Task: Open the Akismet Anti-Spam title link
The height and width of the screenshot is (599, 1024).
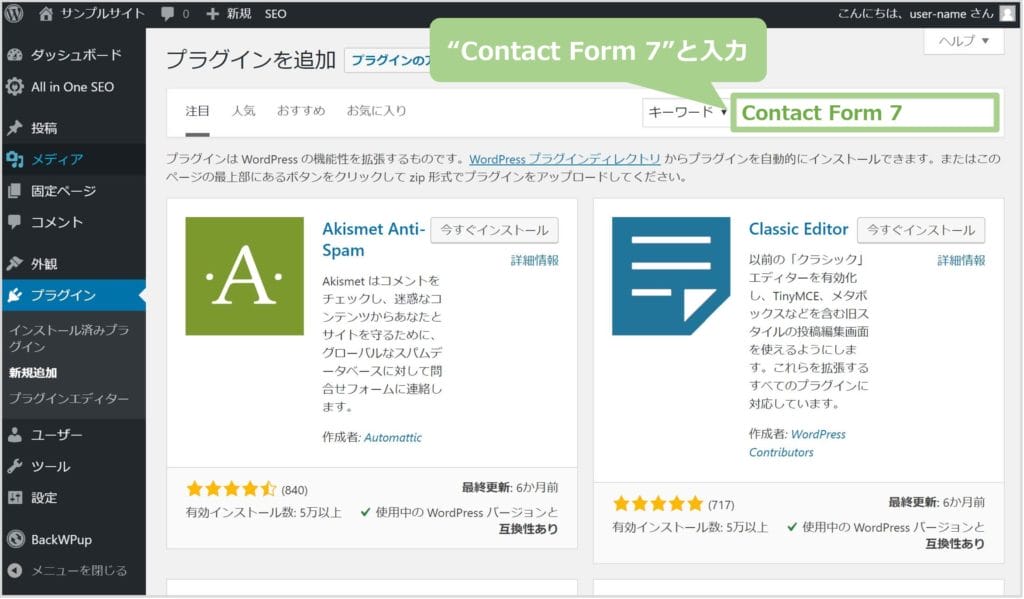Action: point(373,239)
